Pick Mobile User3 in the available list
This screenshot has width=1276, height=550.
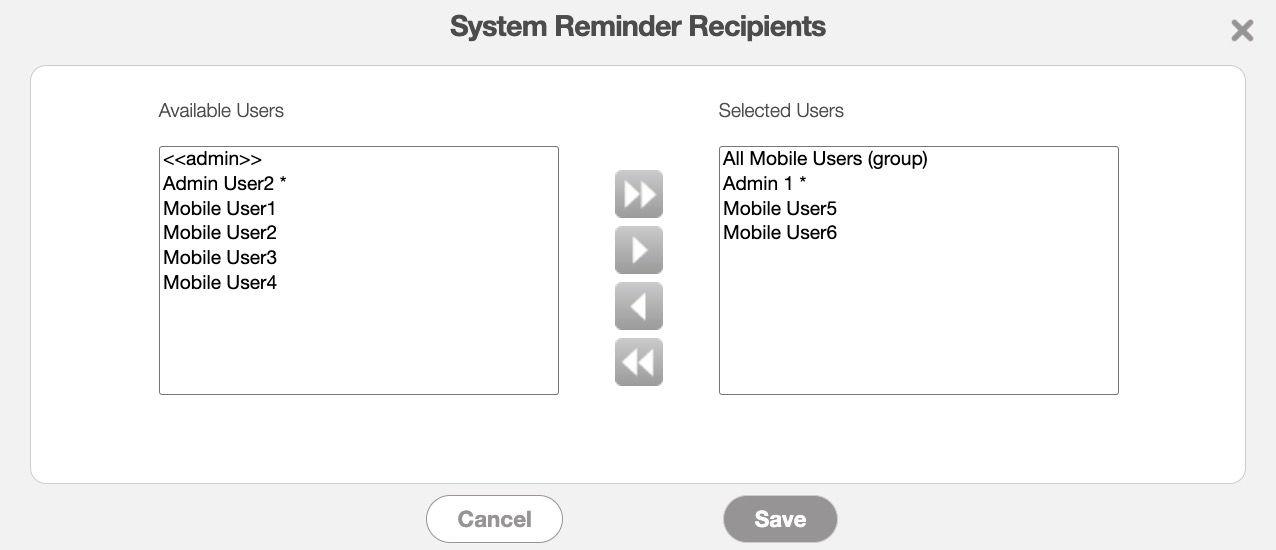tap(219, 258)
